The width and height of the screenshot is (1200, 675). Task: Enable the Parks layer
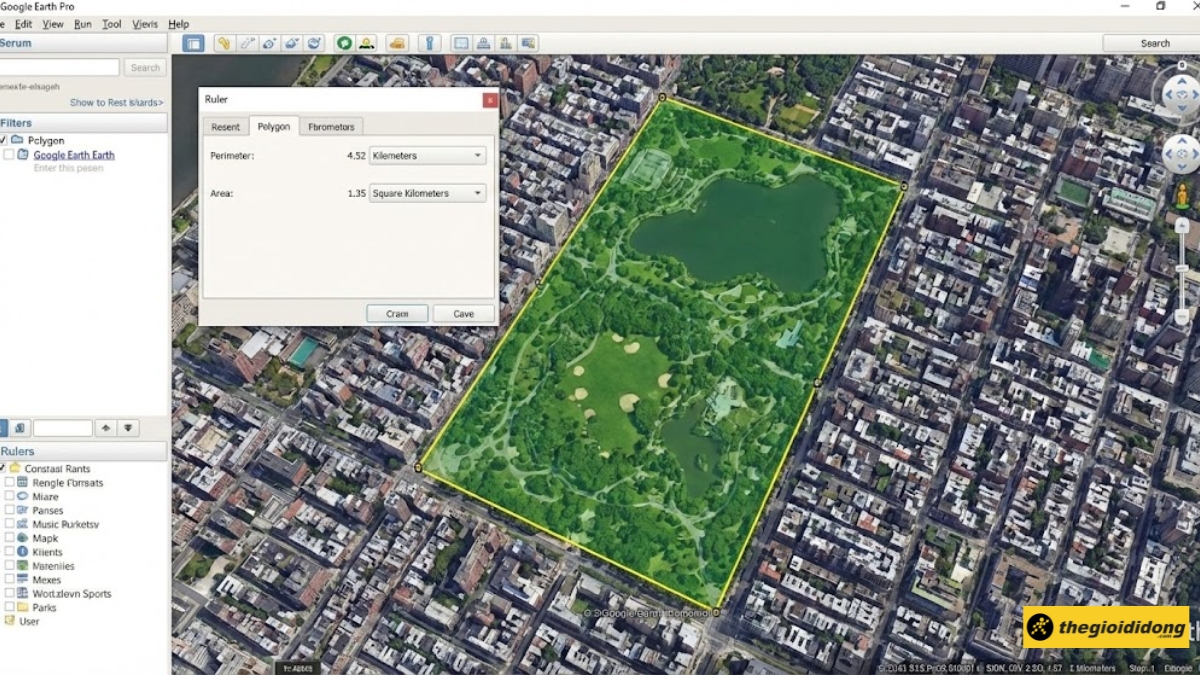[10, 607]
